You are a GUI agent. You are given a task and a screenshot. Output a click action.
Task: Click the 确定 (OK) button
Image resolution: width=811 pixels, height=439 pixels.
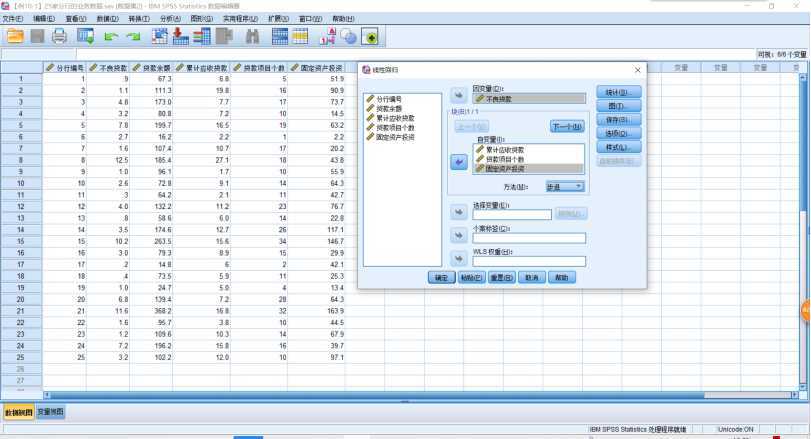[440, 278]
